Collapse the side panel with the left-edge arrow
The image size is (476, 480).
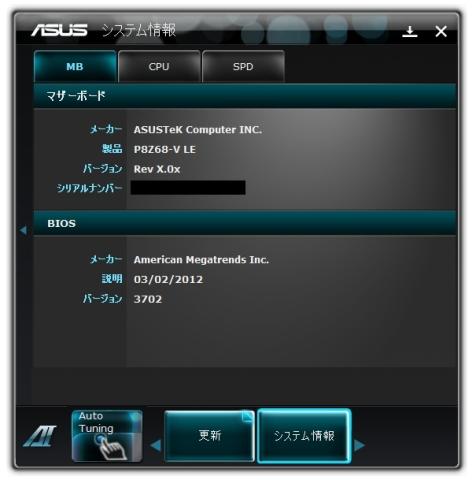[23, 230]
